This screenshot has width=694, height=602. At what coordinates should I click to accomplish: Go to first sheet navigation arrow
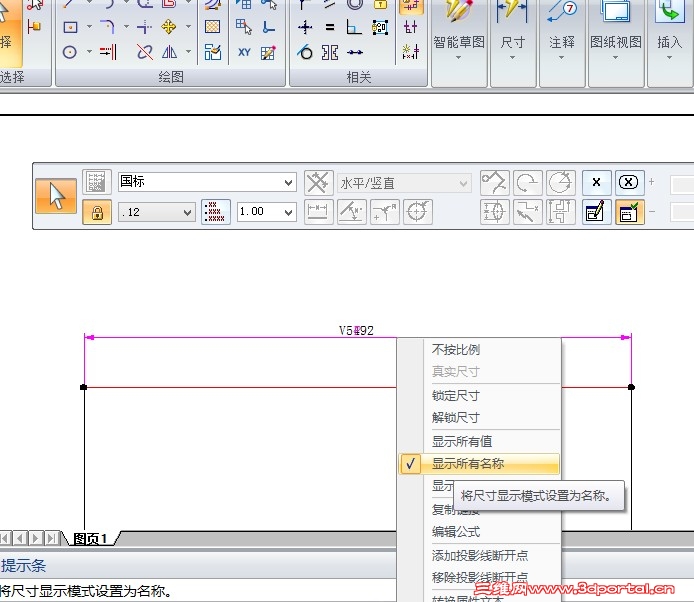(x=5, y=538)
